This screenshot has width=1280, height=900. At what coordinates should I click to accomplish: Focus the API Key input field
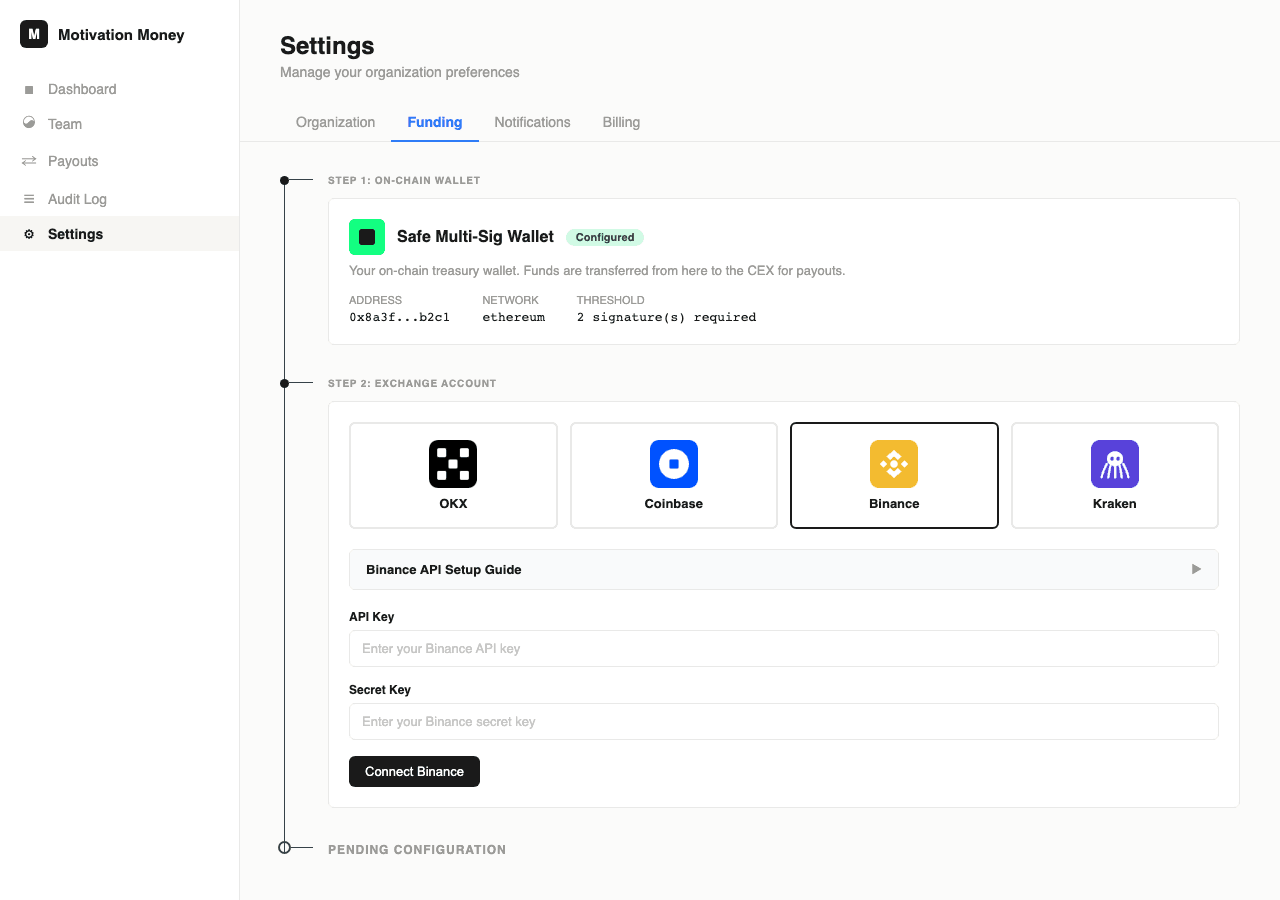pos(783,648)
